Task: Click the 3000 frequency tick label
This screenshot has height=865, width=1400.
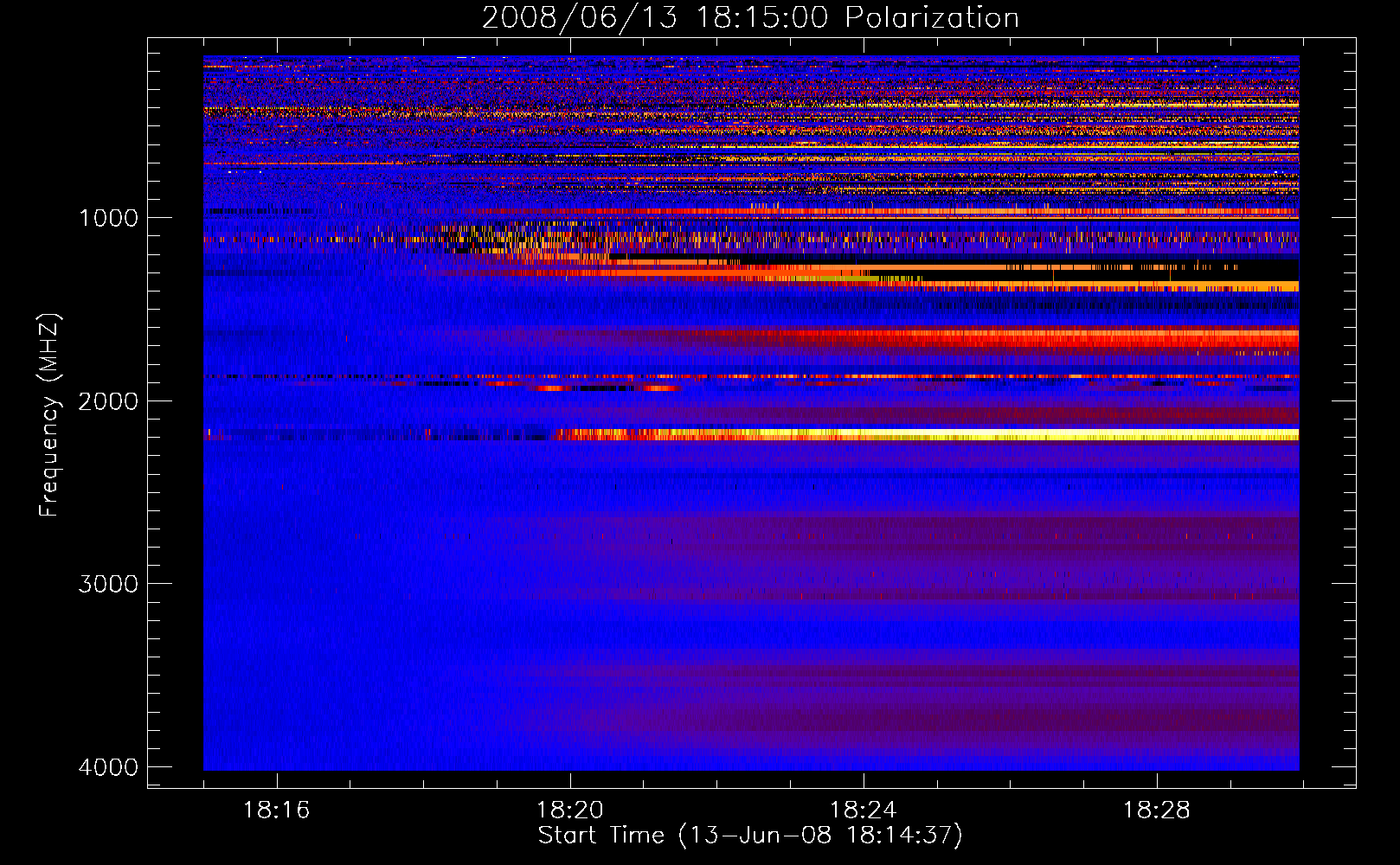Action: click(108, 584)
